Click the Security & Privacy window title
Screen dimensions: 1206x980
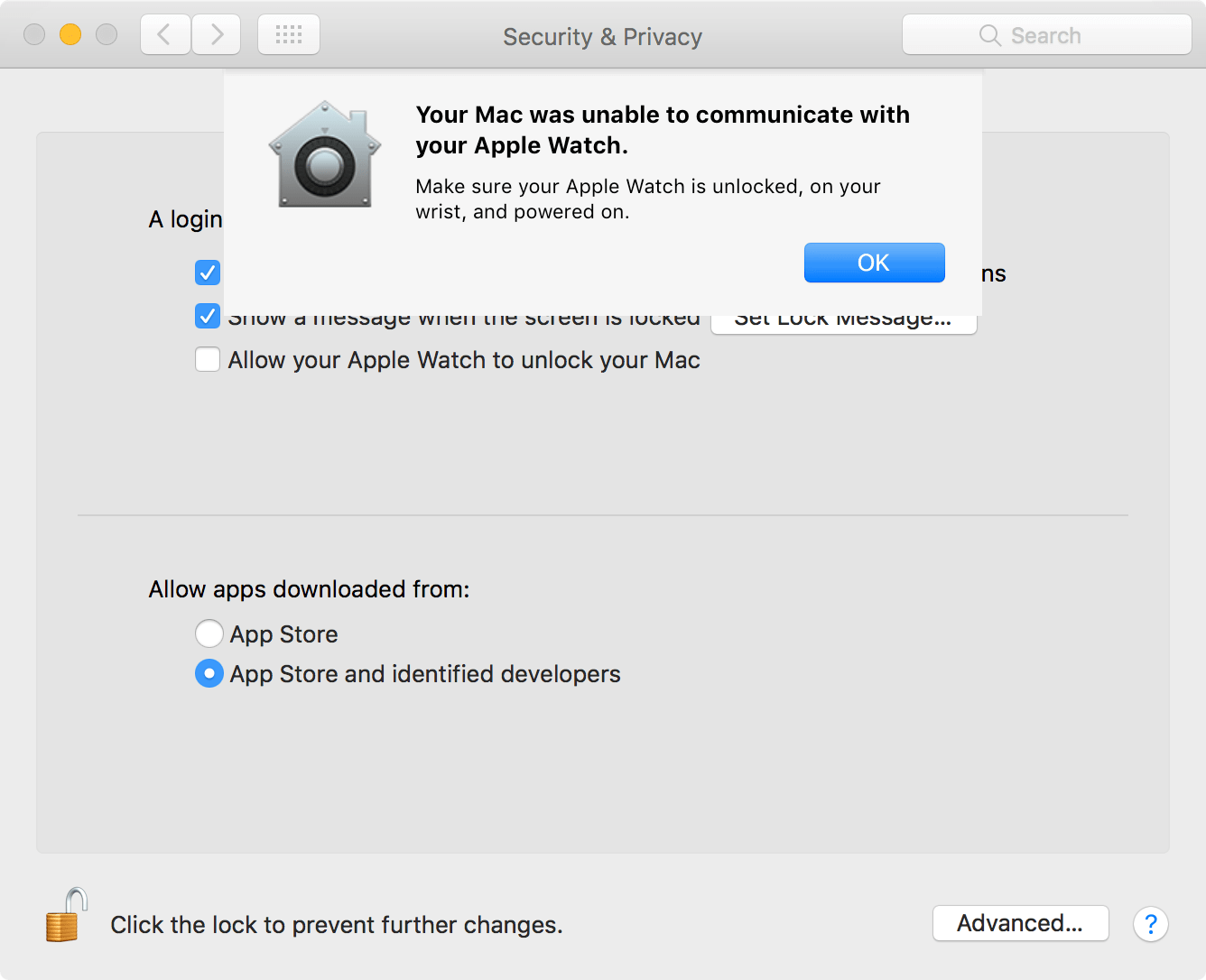tap(602, 36)
